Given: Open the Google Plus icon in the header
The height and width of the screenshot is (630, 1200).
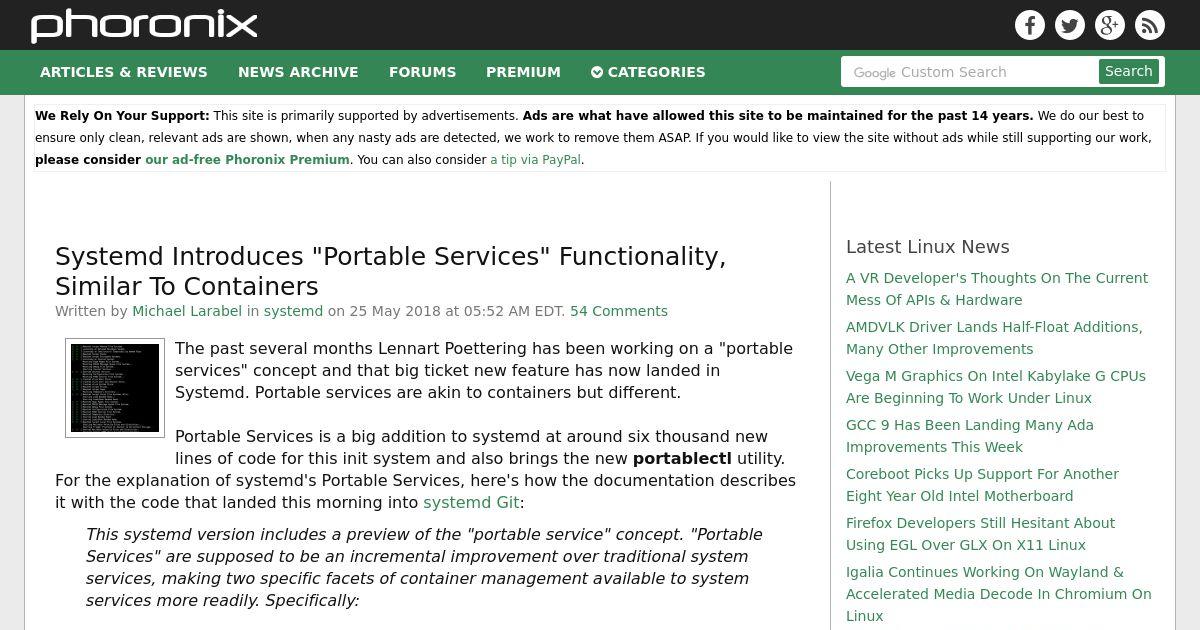Looking at the screenshot, I should point(1110,25).
